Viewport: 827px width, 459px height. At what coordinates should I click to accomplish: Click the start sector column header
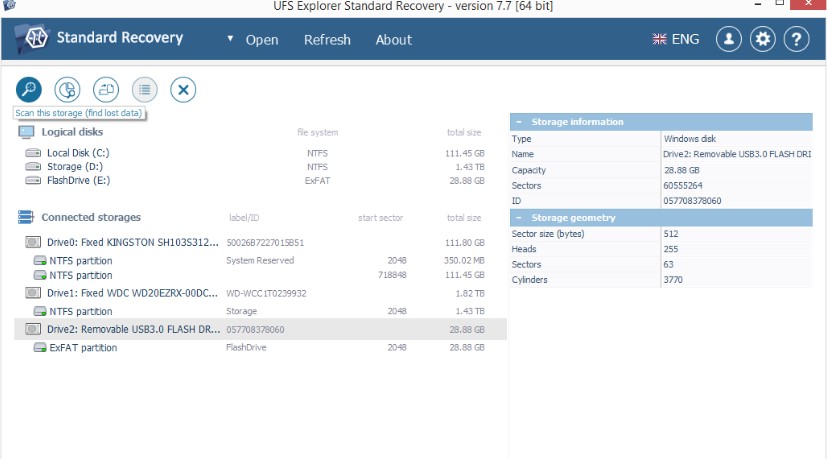(380, 218)
